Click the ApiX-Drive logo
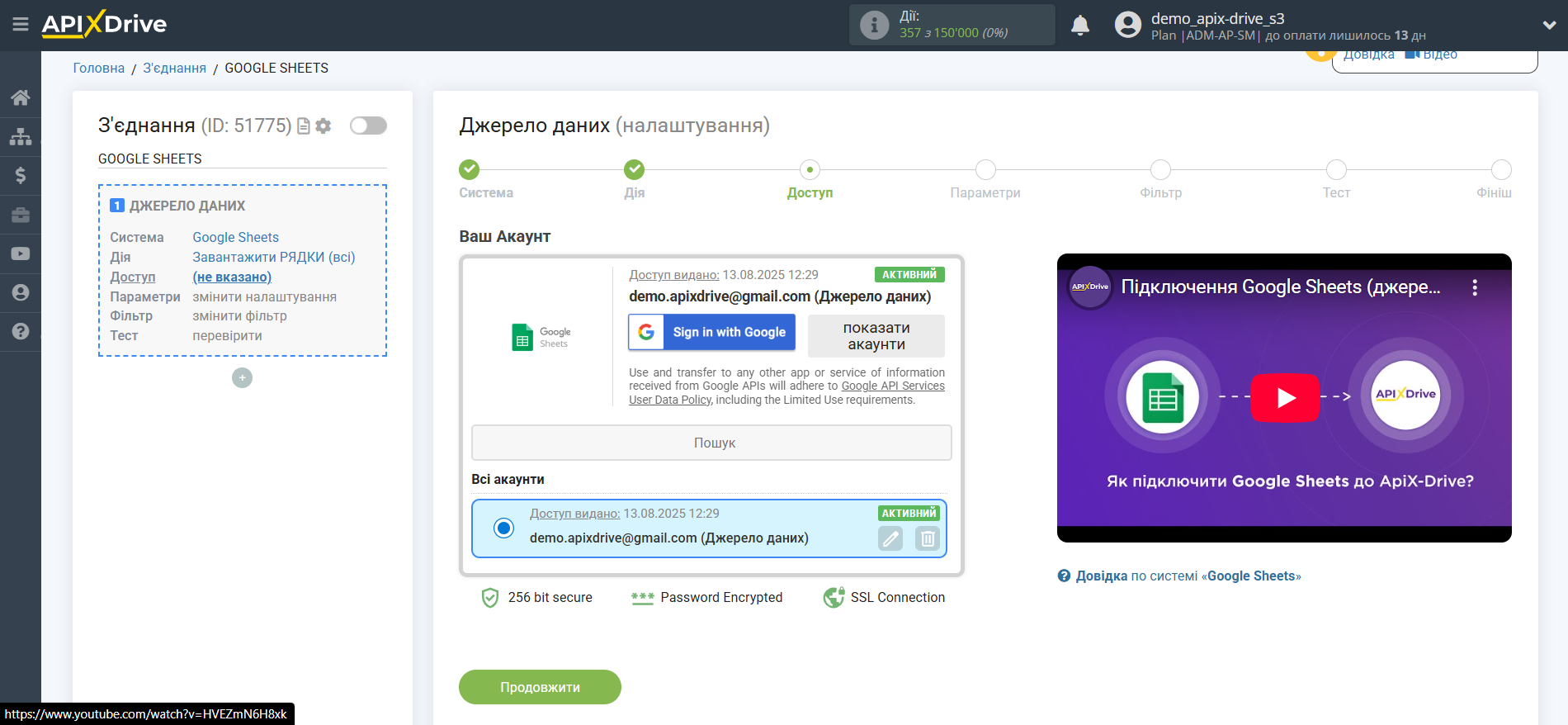Screen dimensions: 1568x725 104,24
